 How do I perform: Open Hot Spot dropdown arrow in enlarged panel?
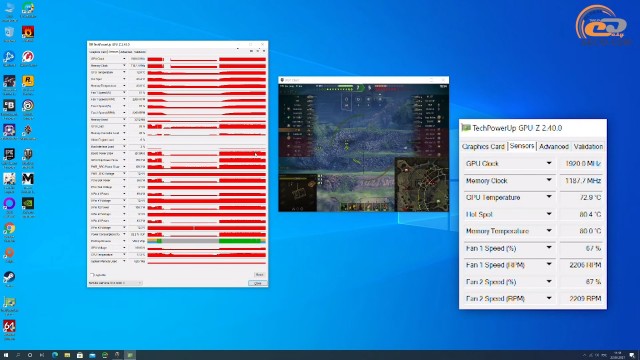(549, 214)
